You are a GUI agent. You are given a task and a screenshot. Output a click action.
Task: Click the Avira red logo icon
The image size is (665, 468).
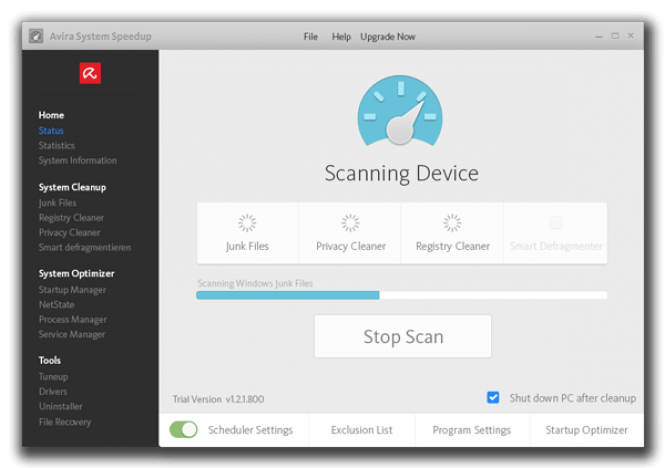pos(90,73)
